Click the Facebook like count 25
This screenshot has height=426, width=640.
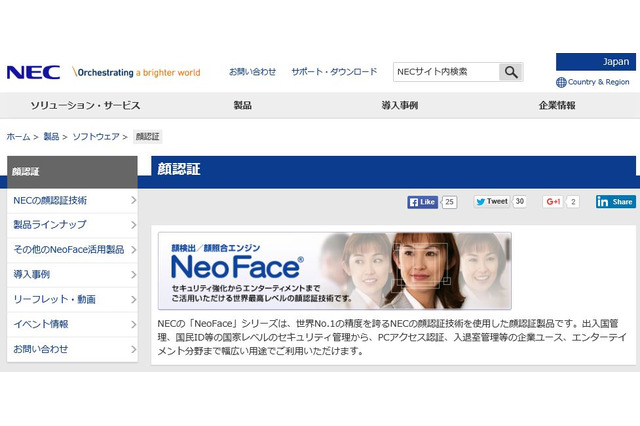449,202
